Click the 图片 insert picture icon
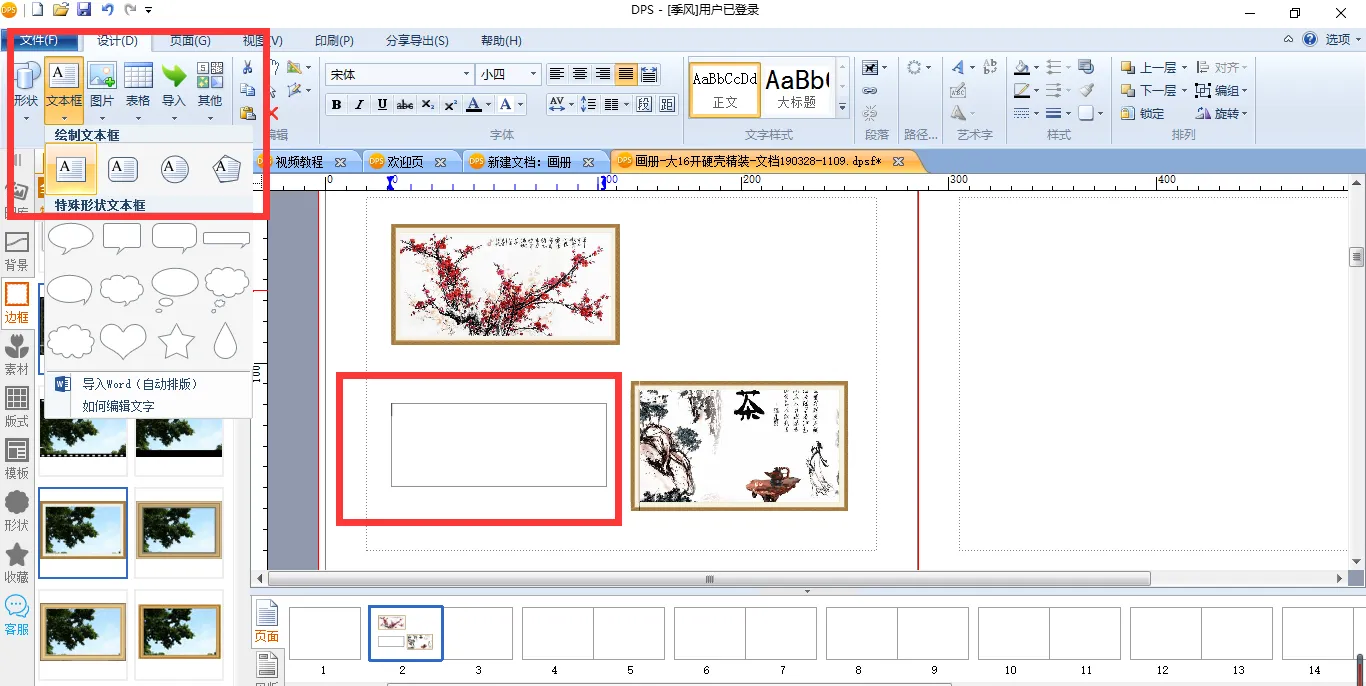 tap(102, 85)
